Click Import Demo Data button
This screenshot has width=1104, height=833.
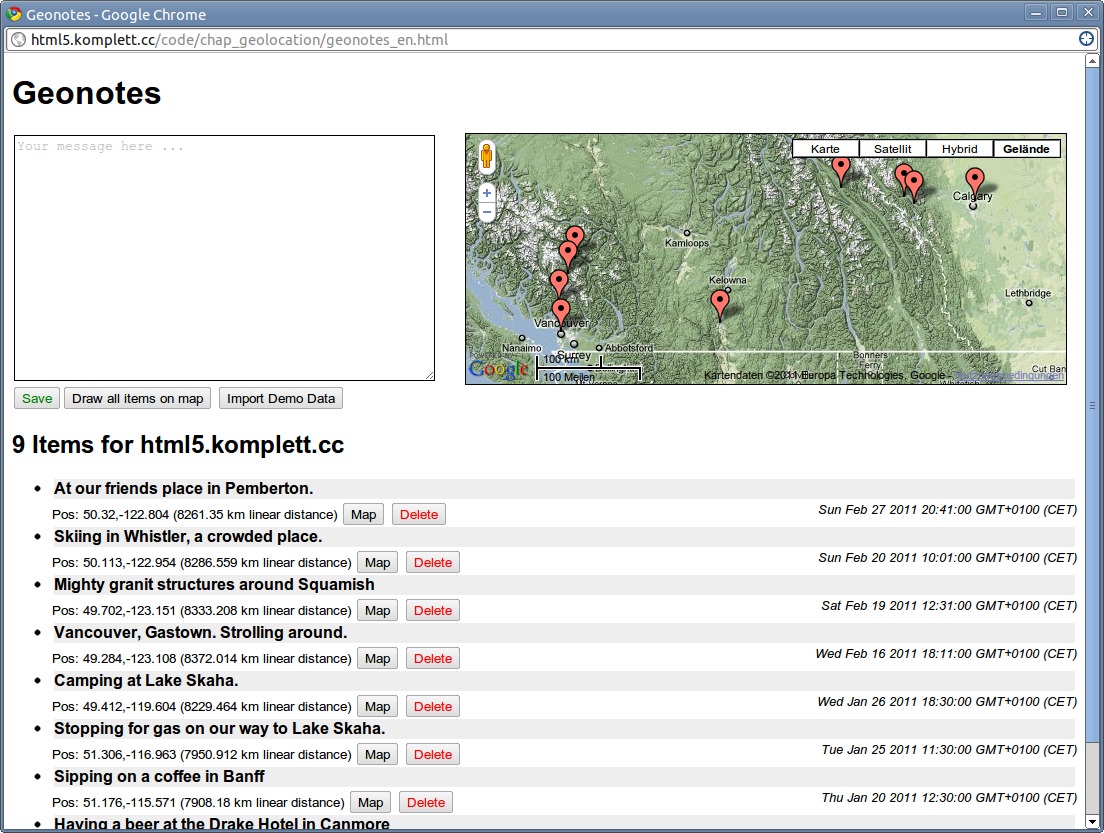[x=280, y=398]
